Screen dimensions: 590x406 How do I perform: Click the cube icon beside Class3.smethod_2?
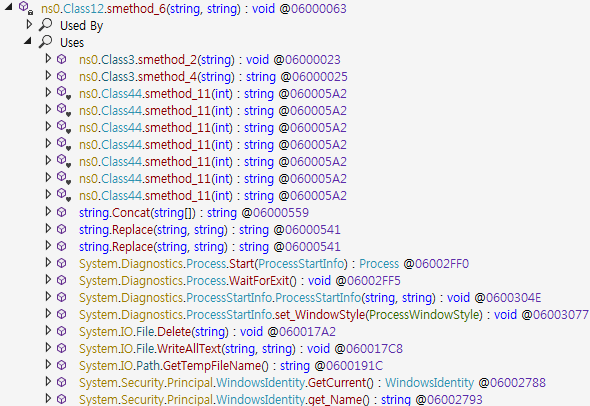click(x=62, y=59)
